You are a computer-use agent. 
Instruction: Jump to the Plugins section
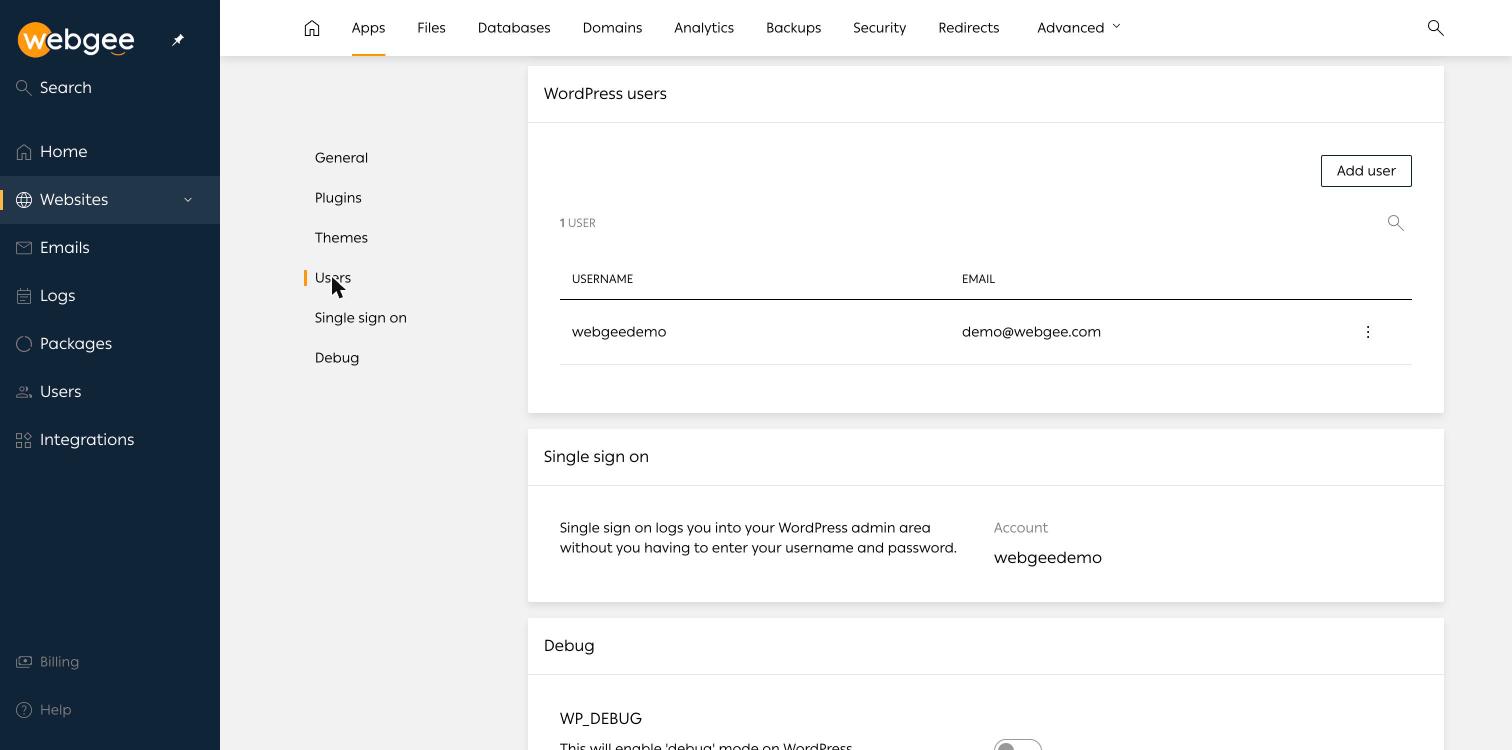(x=338, y=198)
